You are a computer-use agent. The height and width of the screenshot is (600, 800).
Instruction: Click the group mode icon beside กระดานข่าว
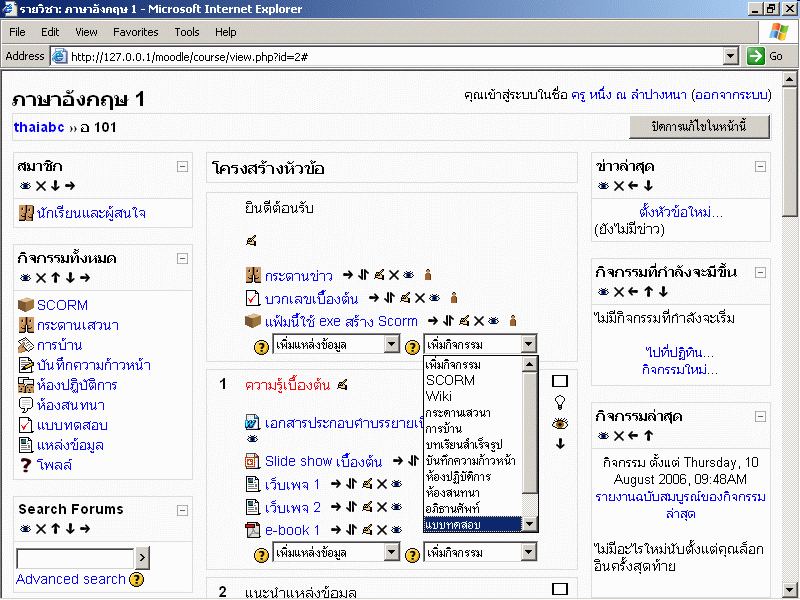(x=427, y=273)
